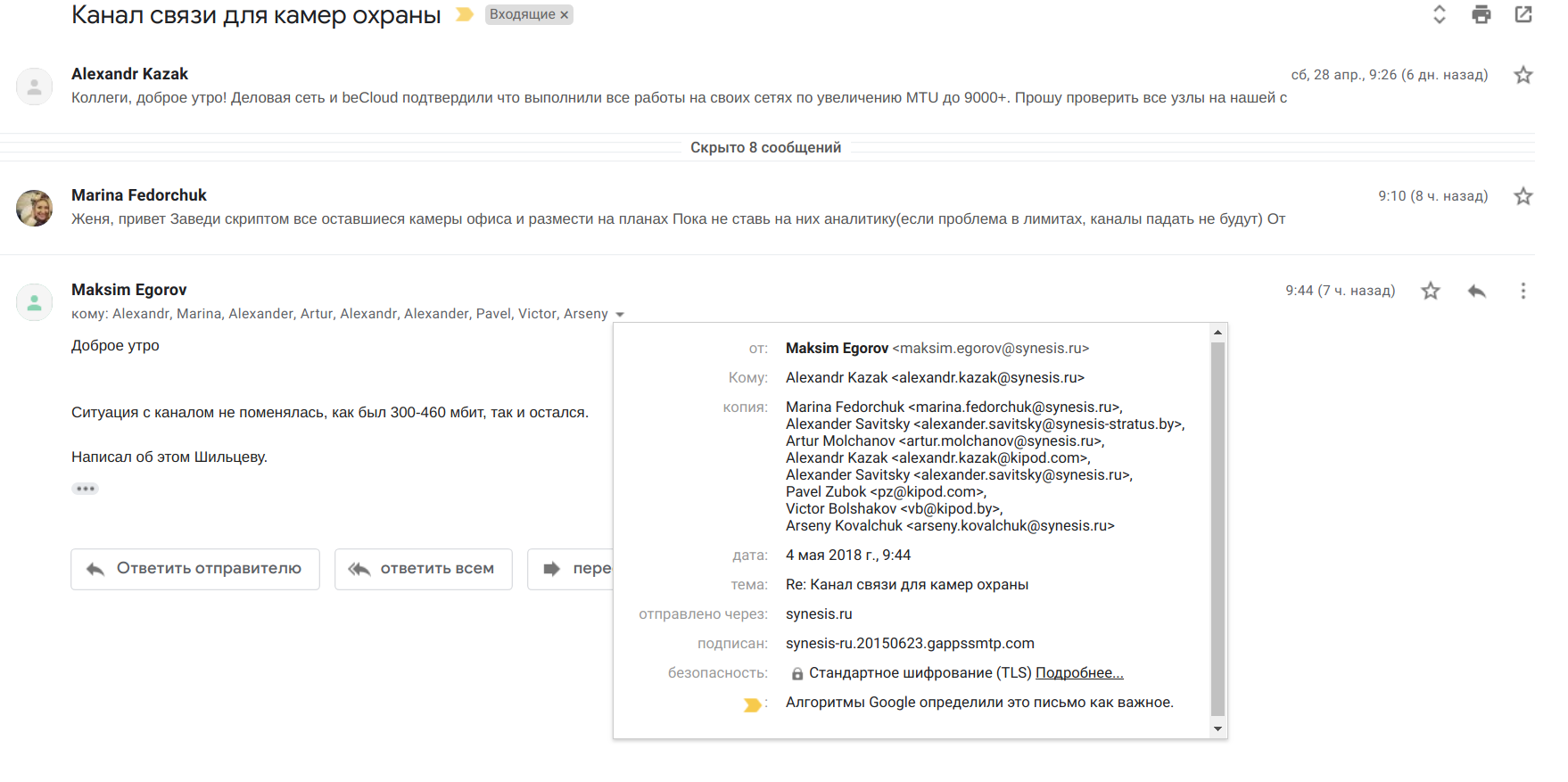Click Ответить отправителю button

pyautogui.click(x=195, y=569)
